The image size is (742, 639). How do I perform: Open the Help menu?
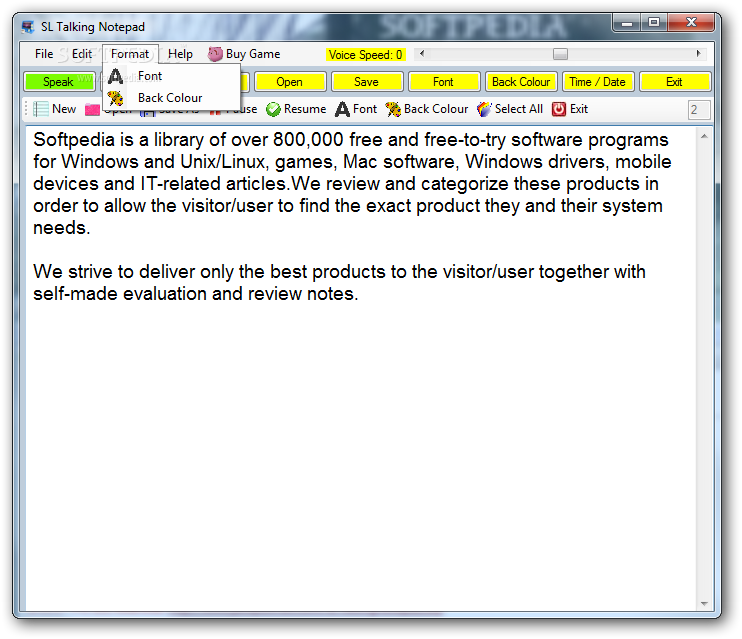point(180,54)
